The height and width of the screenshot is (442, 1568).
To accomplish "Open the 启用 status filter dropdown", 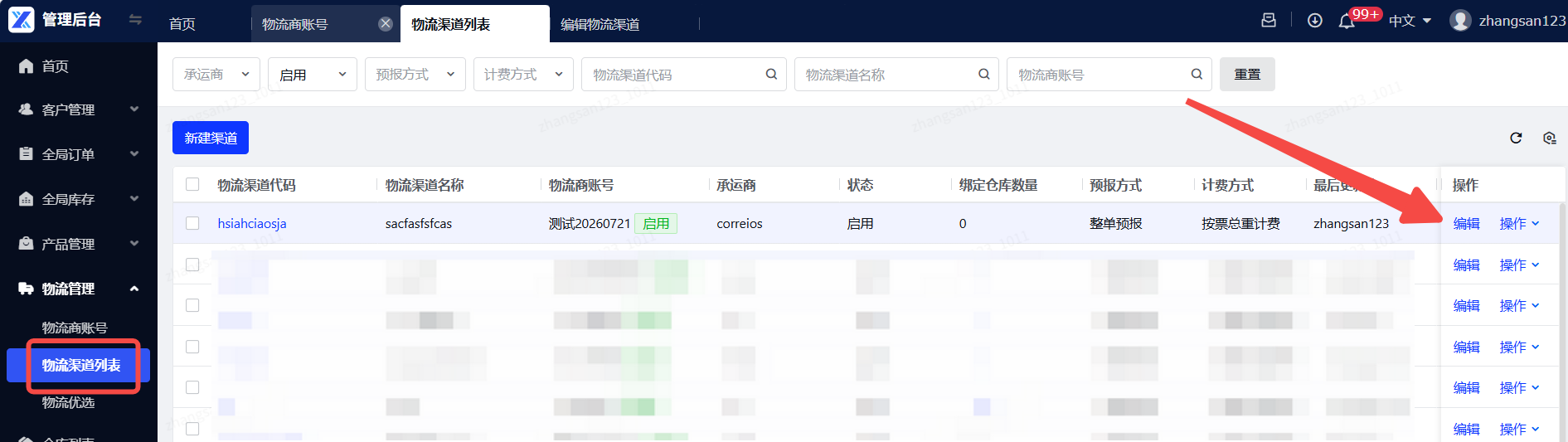I will click(313, 74).
